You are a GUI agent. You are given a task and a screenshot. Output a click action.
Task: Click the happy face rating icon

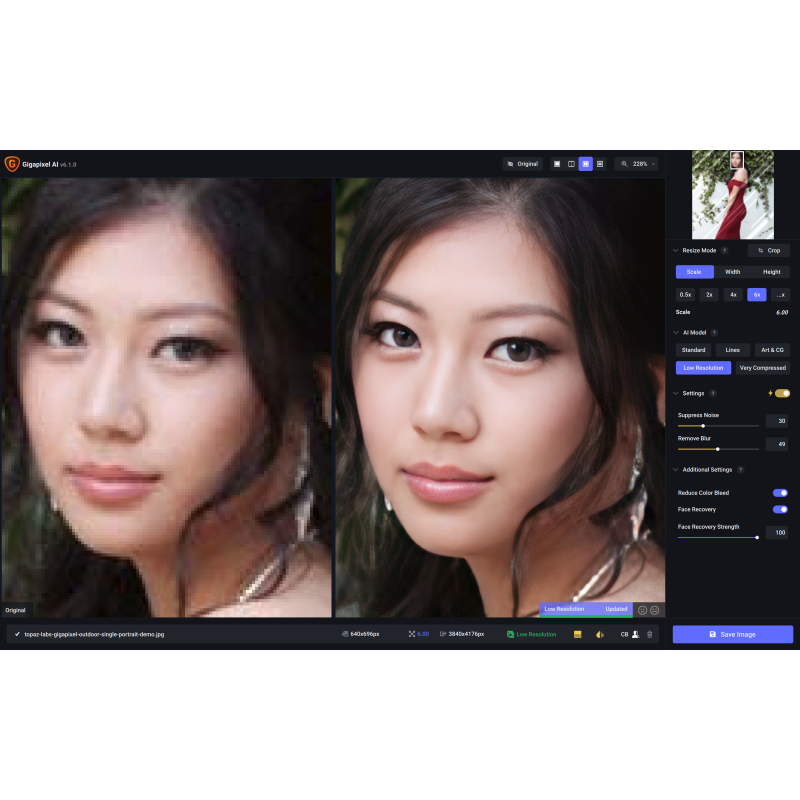(x=643, y=610)
